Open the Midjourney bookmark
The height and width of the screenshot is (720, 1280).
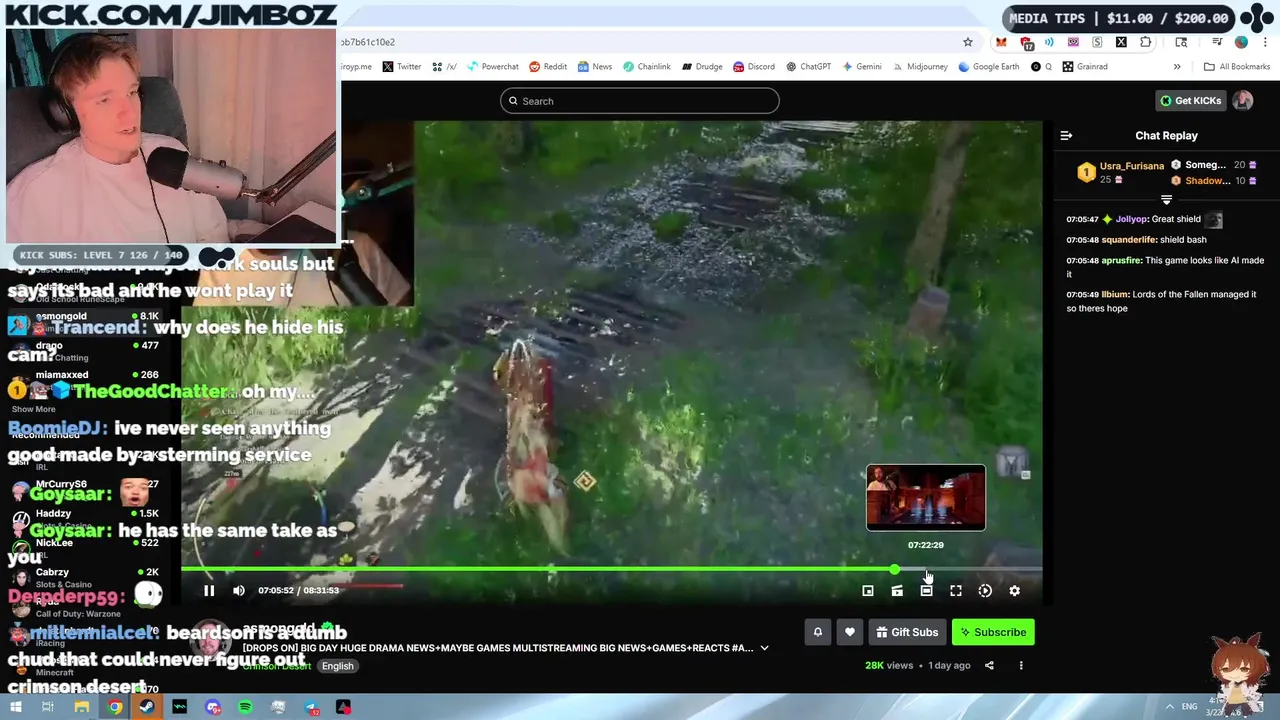[920, 67]
